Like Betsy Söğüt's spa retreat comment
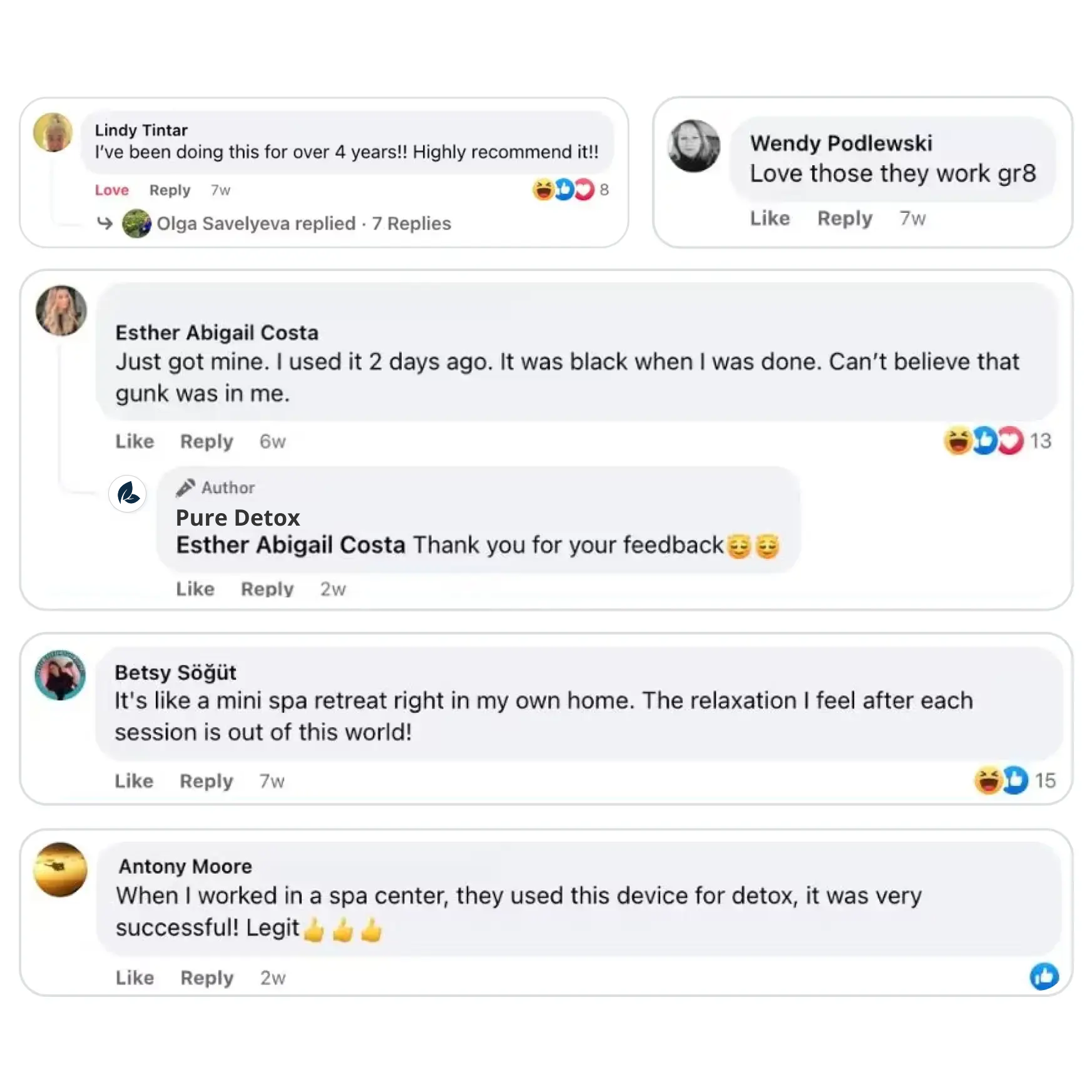The height and width of the screenshot is (1092, 1092). point(134,781)
